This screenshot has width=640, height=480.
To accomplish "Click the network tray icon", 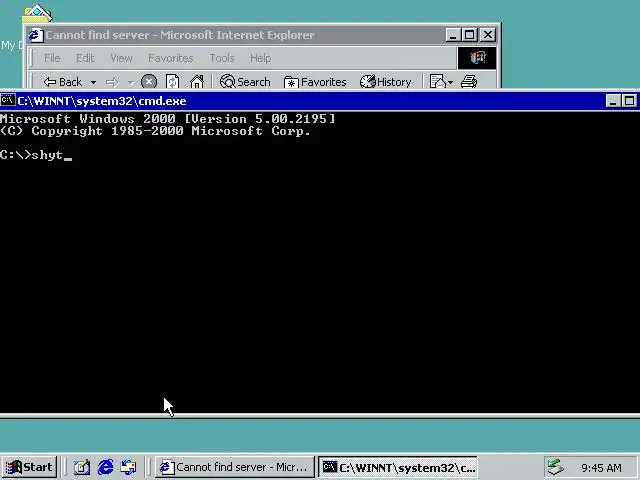I will 555,467.
